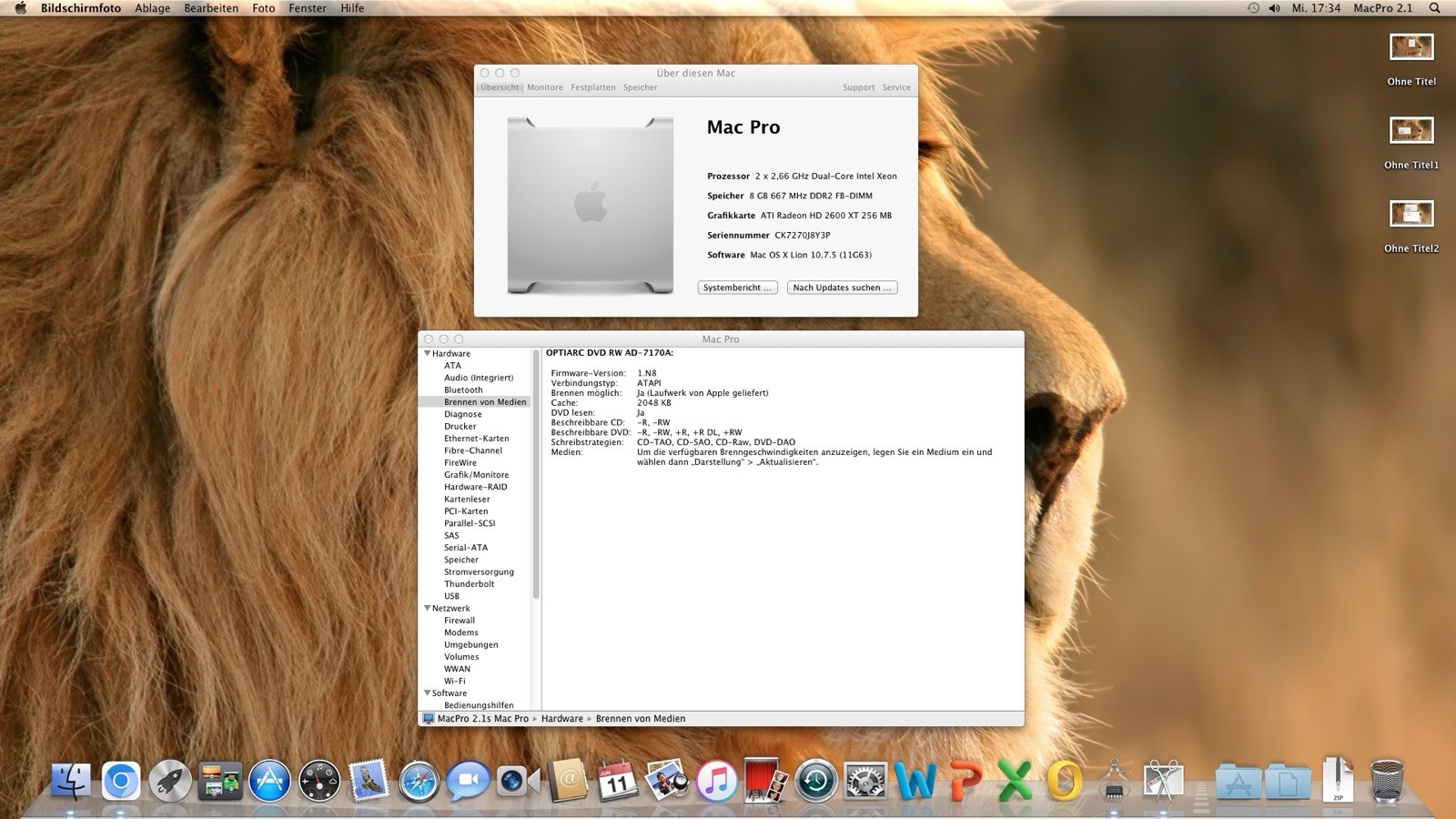Select USB in the sidebar
This screenshot has width=1456, height=819.
click(x=451, y=596)
